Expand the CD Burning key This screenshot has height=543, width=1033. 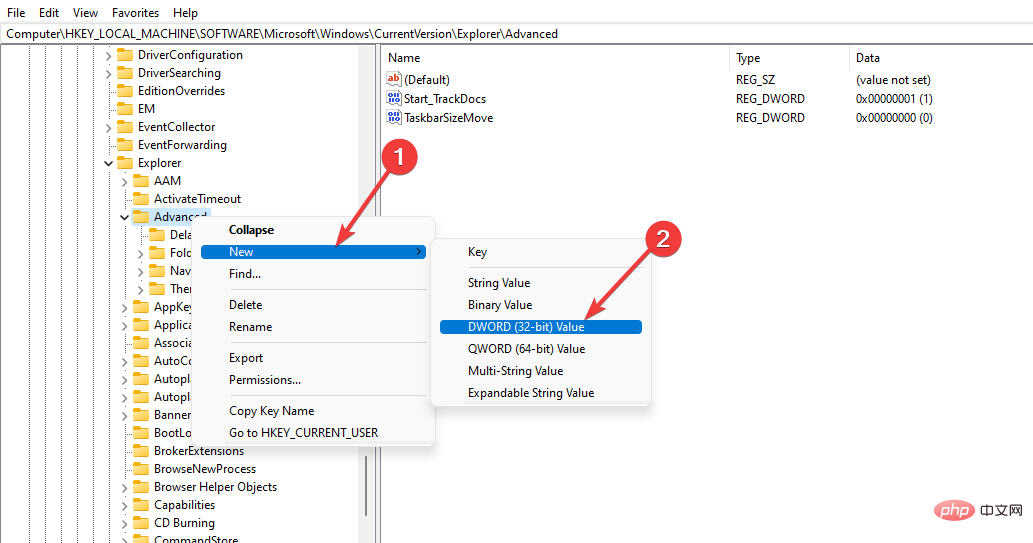click(125, 524)
